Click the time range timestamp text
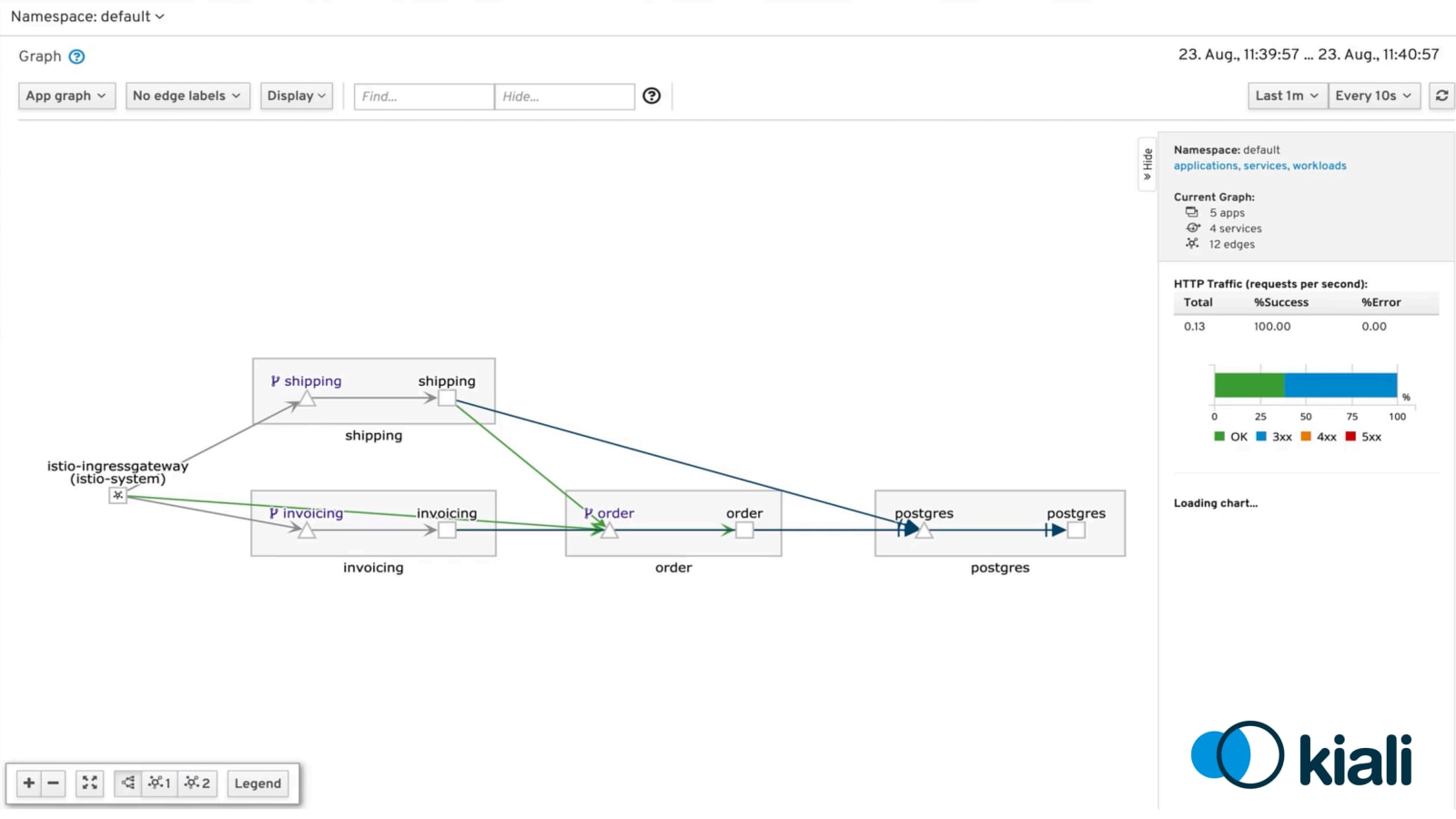Screen dimensions: 1456x819 pyautogui.click(x=1309, y=55)
